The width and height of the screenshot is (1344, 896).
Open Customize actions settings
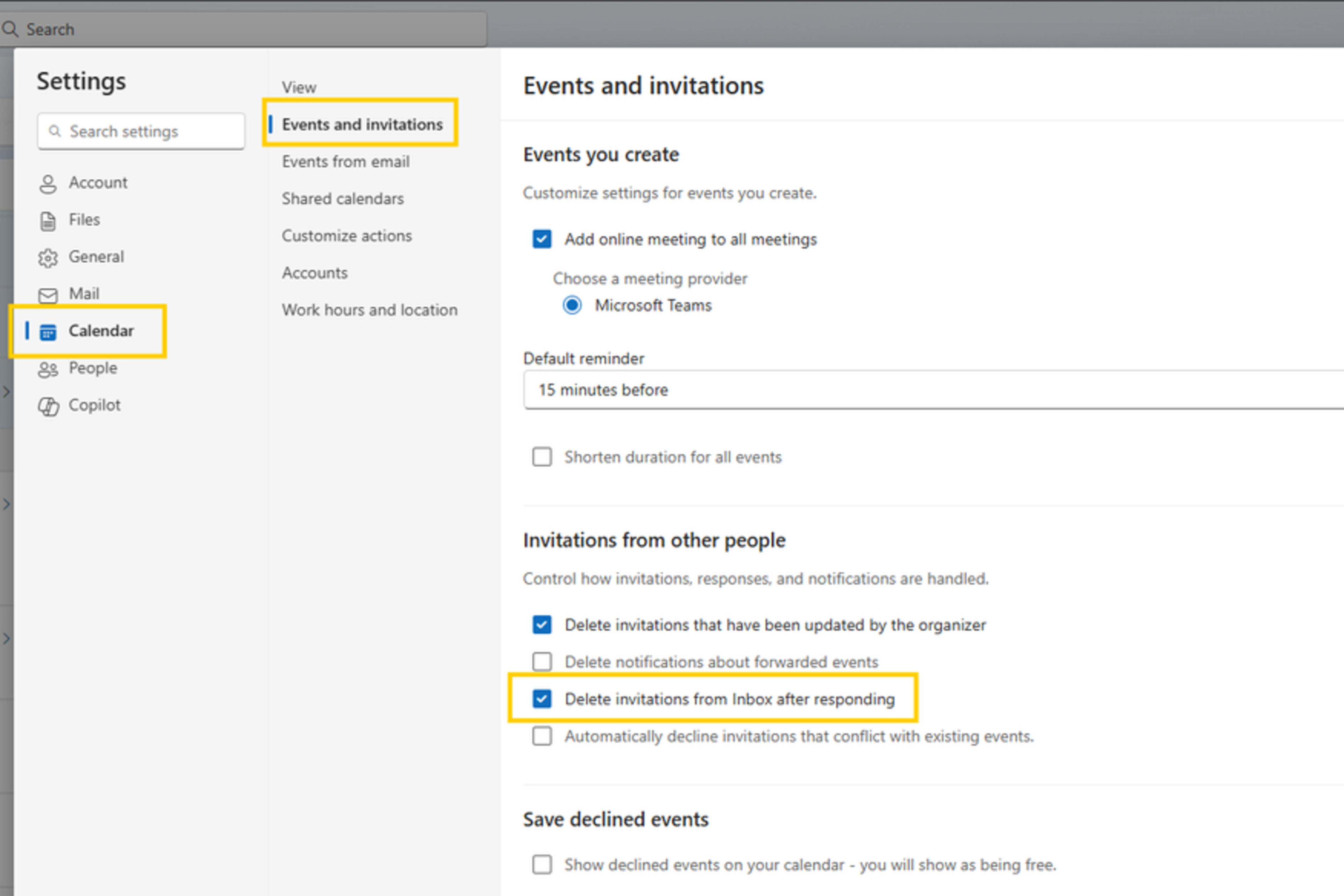coord(347,236)
